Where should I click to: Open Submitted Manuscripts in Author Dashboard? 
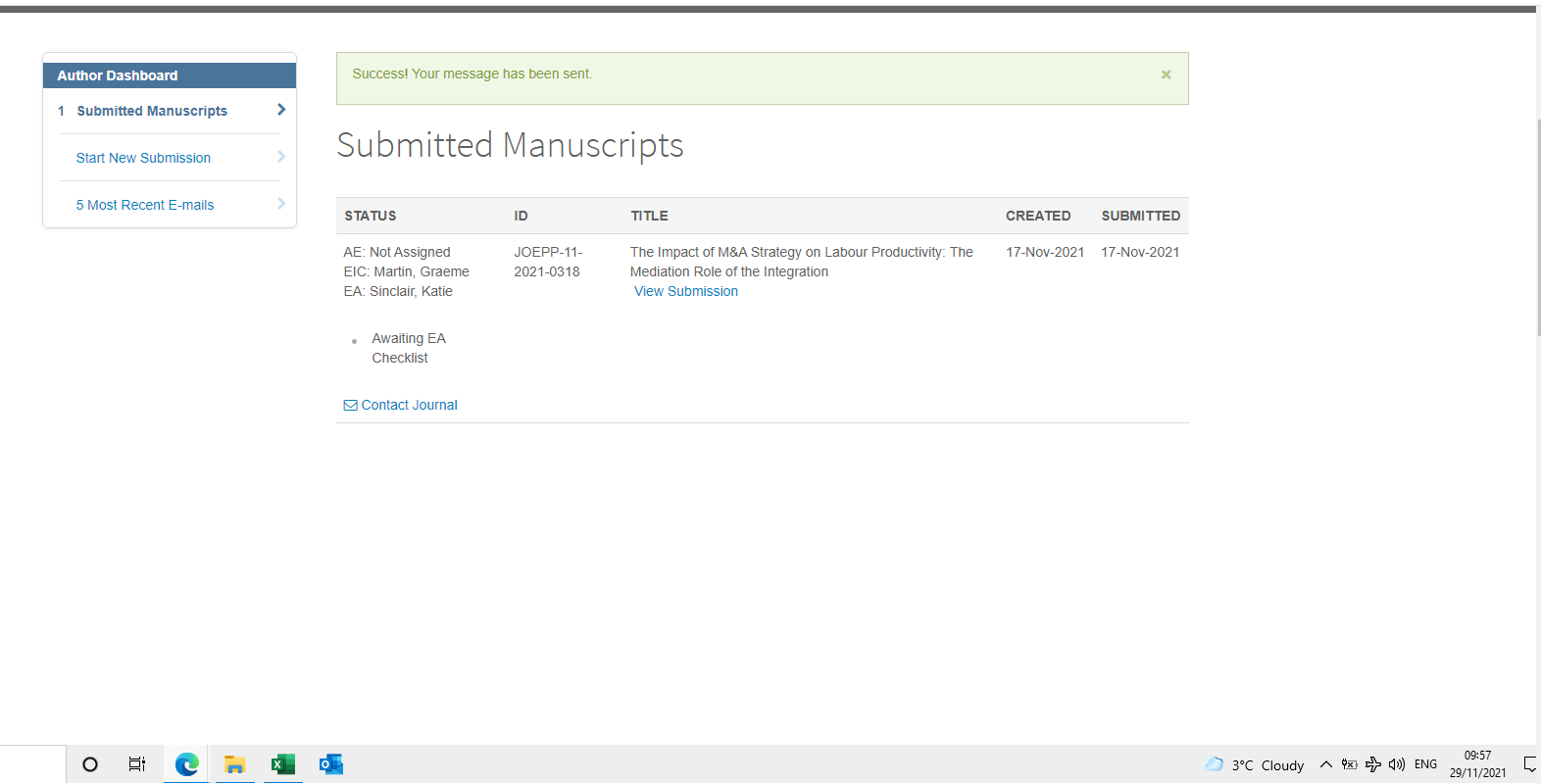(x=152, y=111)
